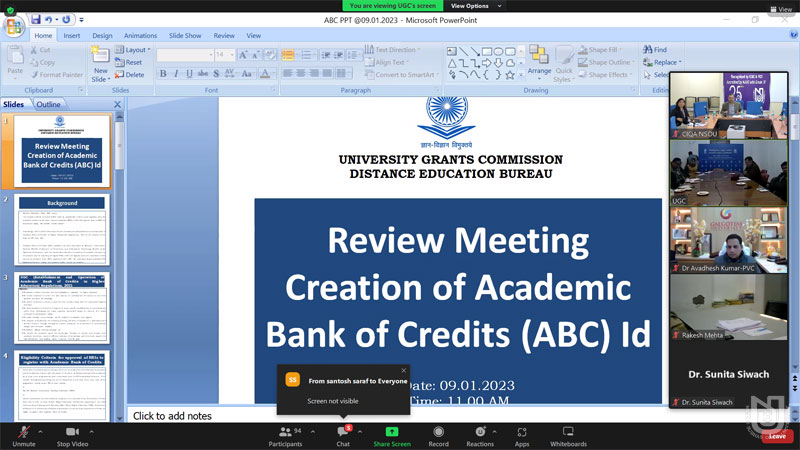This screenshot has height=450, width=800.
Task: Increase font size with Grow Font
Action: [x=243, y=55]
